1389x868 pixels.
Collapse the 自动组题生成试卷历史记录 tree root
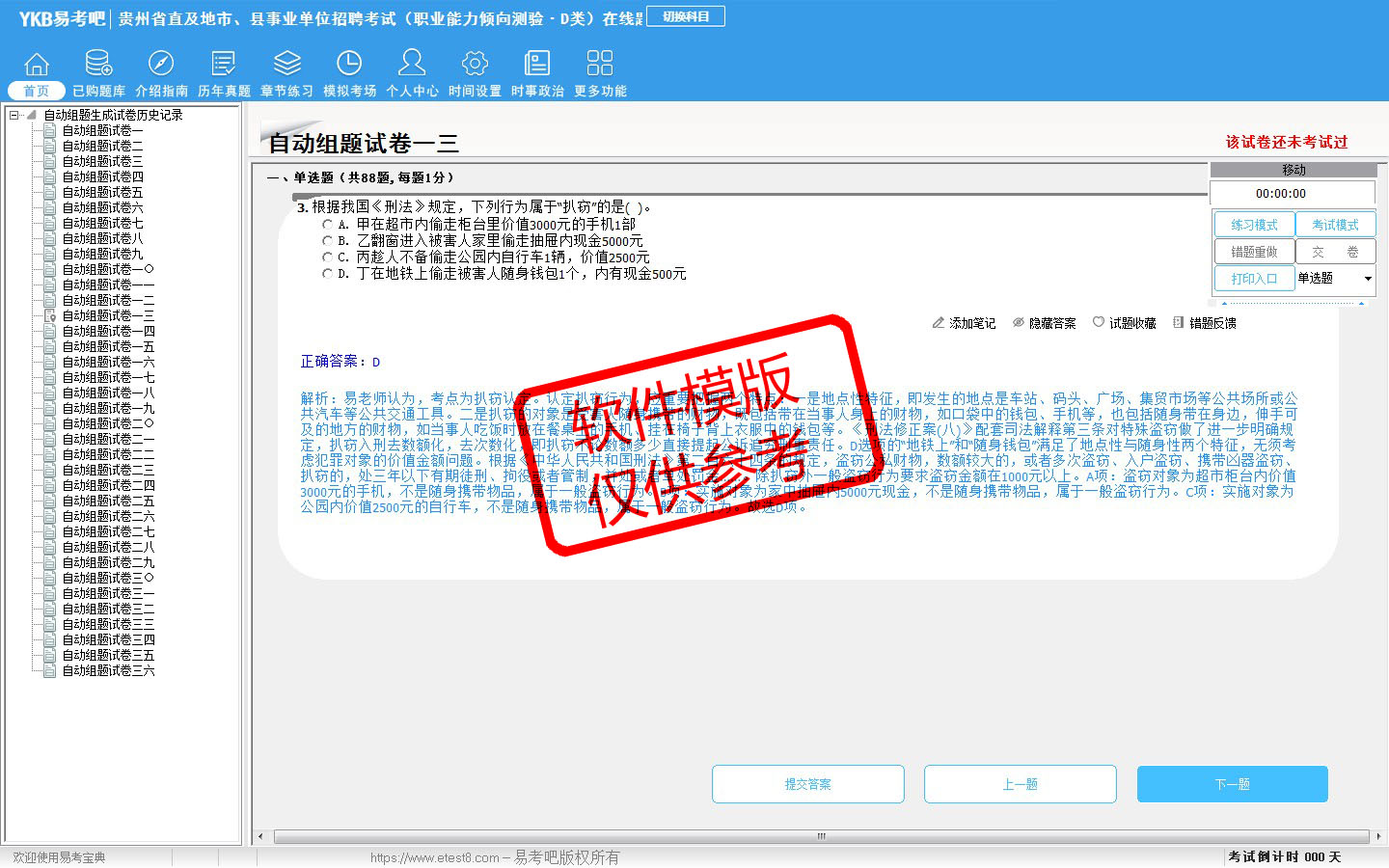14,115
